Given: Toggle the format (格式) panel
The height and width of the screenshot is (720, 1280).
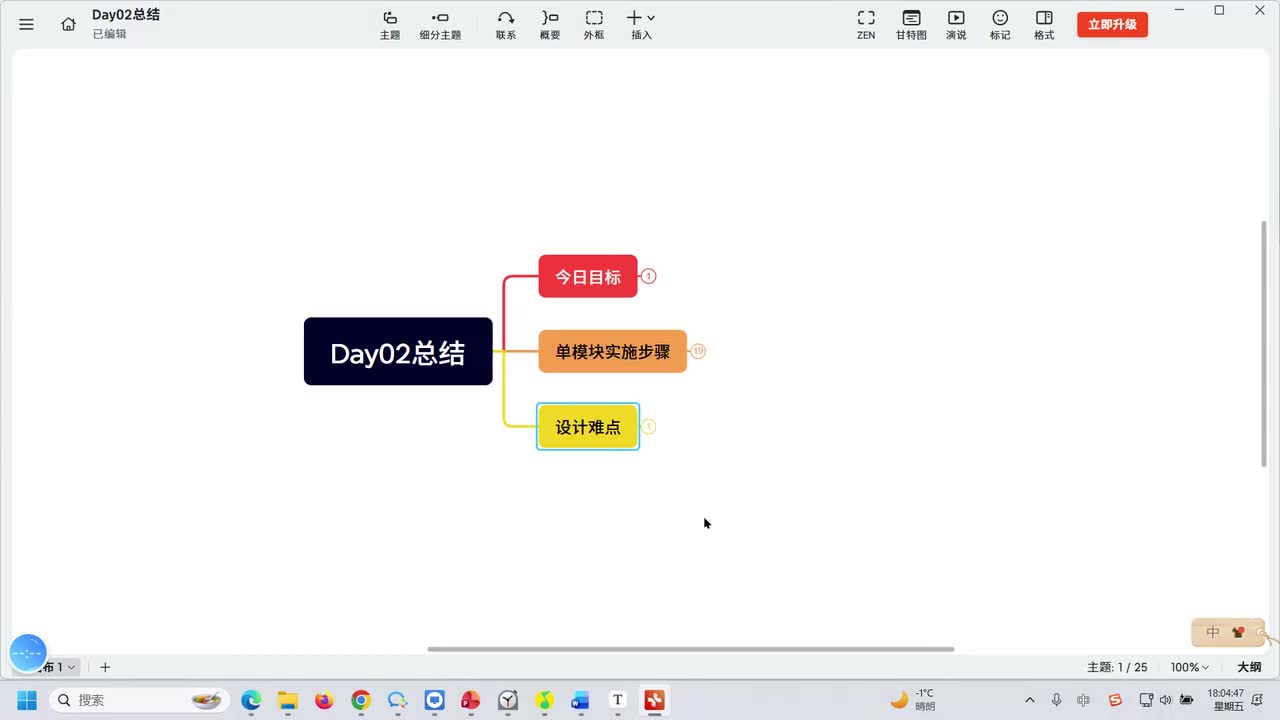Looking at the screenshot, I should [1044, 25].
